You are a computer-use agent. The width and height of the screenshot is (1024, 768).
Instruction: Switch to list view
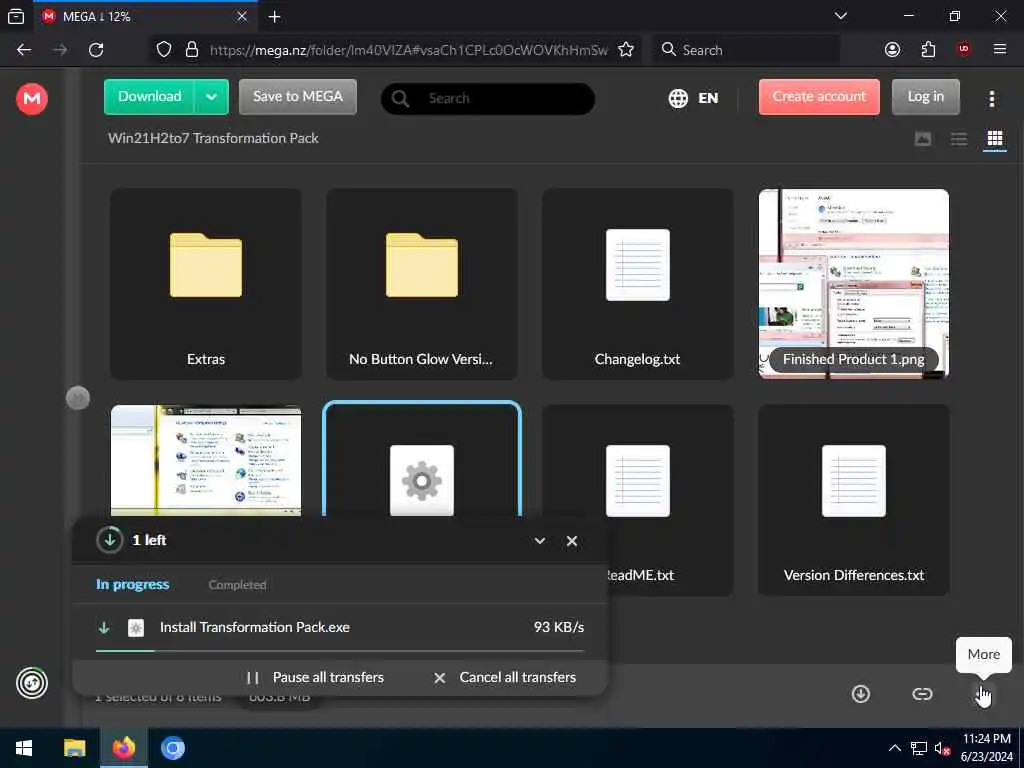(959, 138)
